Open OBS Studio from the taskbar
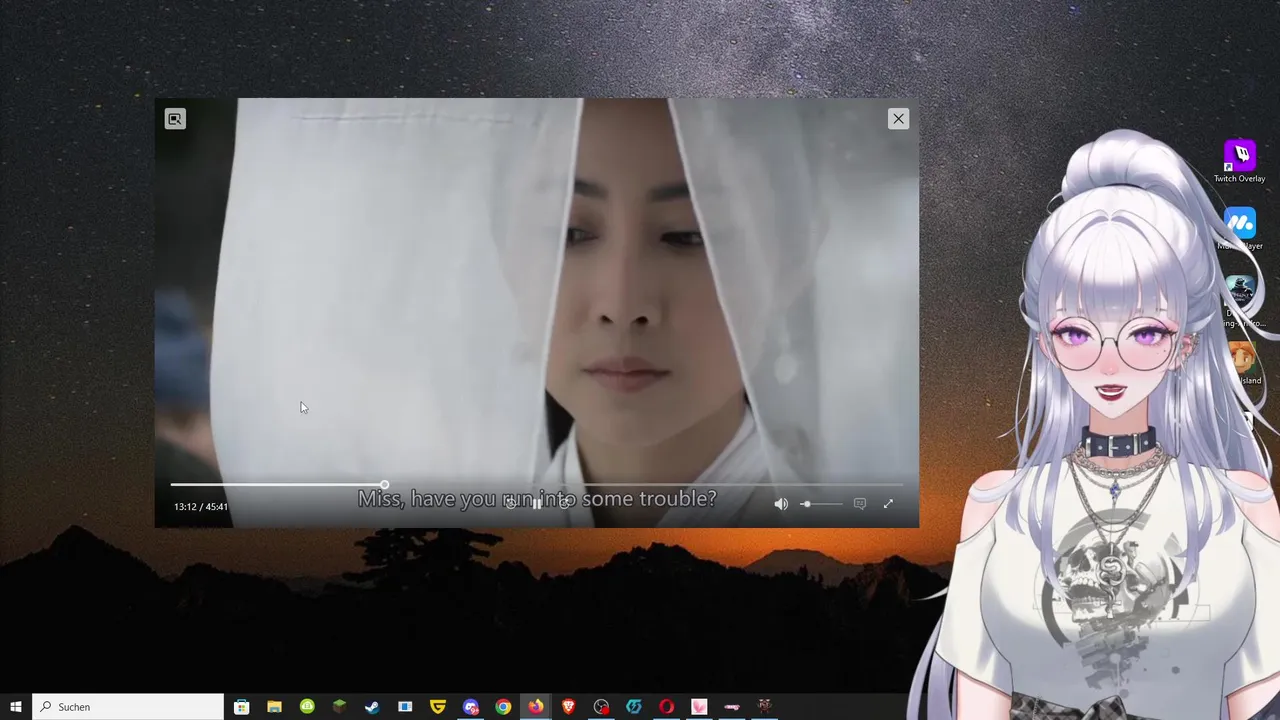This screenshot has width=1280, height=720. [x=601, y=707]
